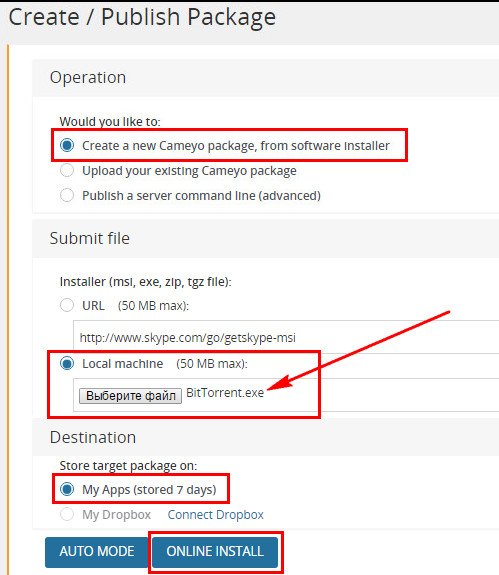Focus the Skype URL input field
499x575 pixels.
[286, 337]
